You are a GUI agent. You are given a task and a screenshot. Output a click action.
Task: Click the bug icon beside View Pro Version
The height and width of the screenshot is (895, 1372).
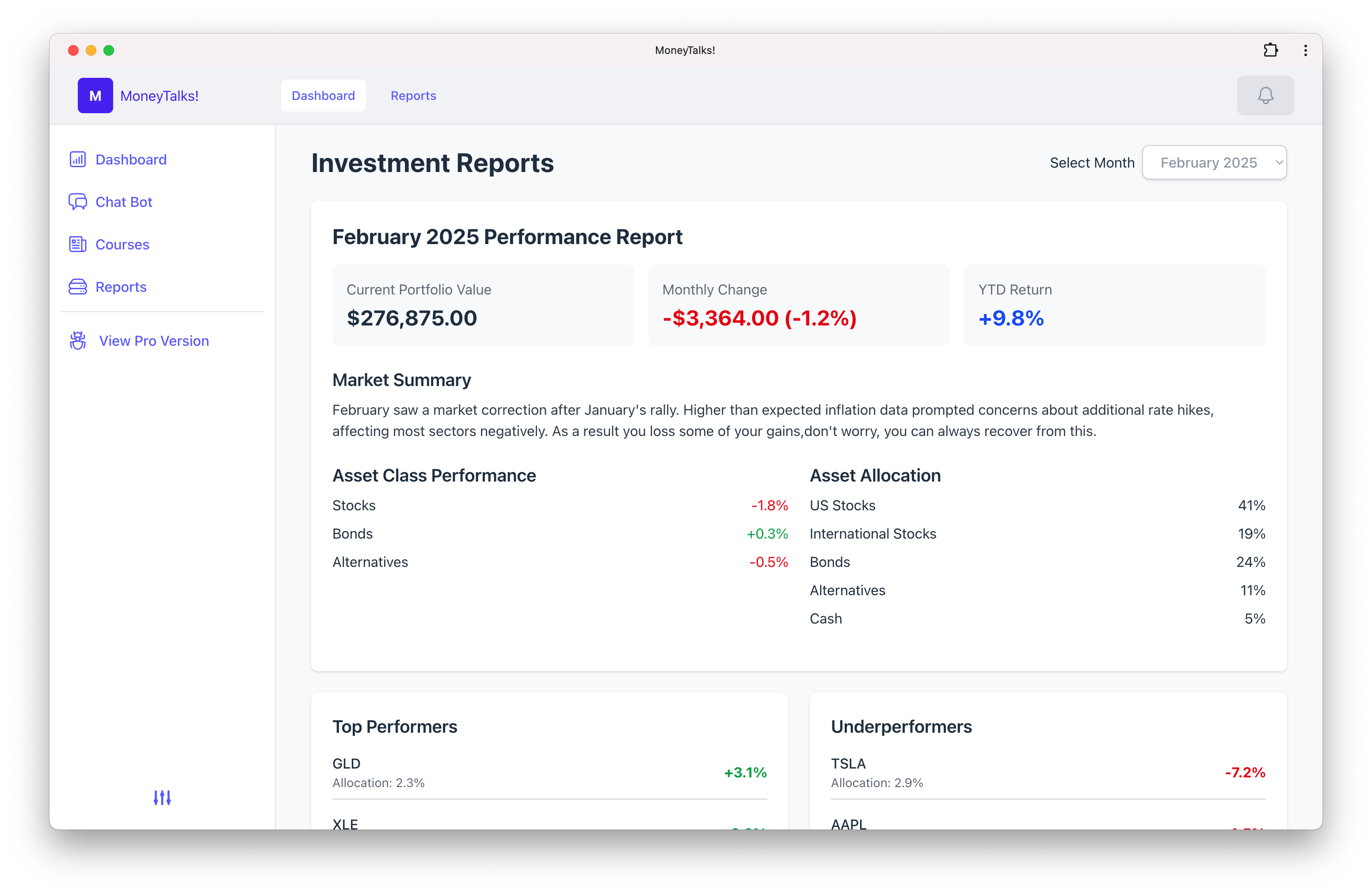78,341
